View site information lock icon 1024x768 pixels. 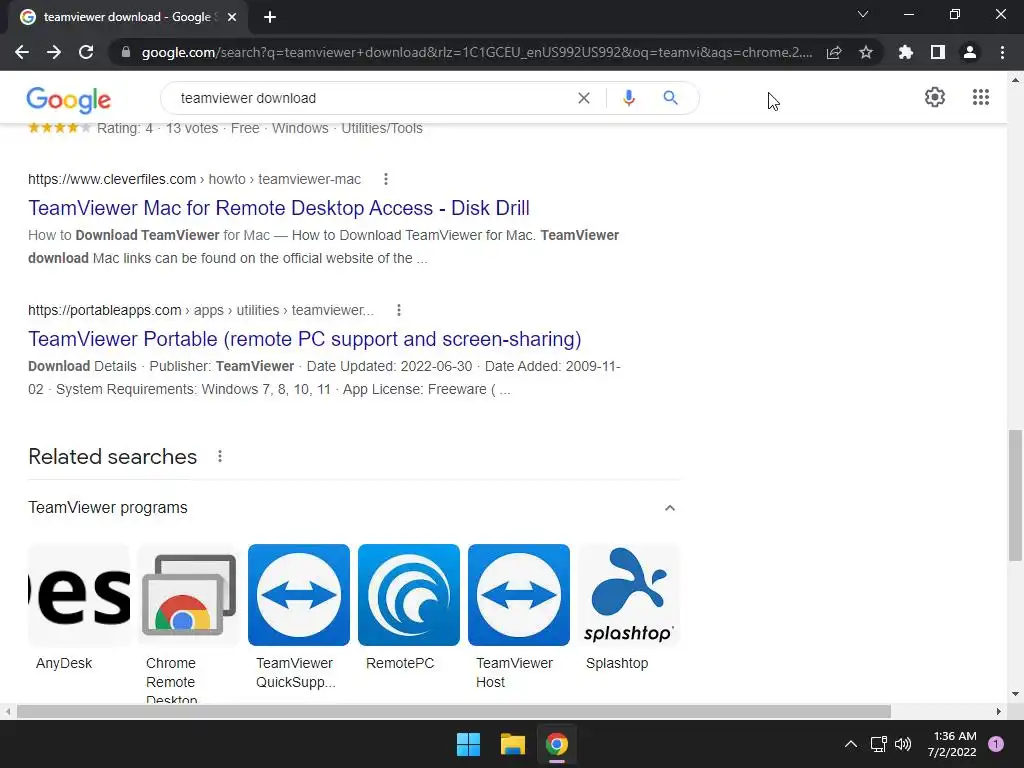[x=126, y=52]
